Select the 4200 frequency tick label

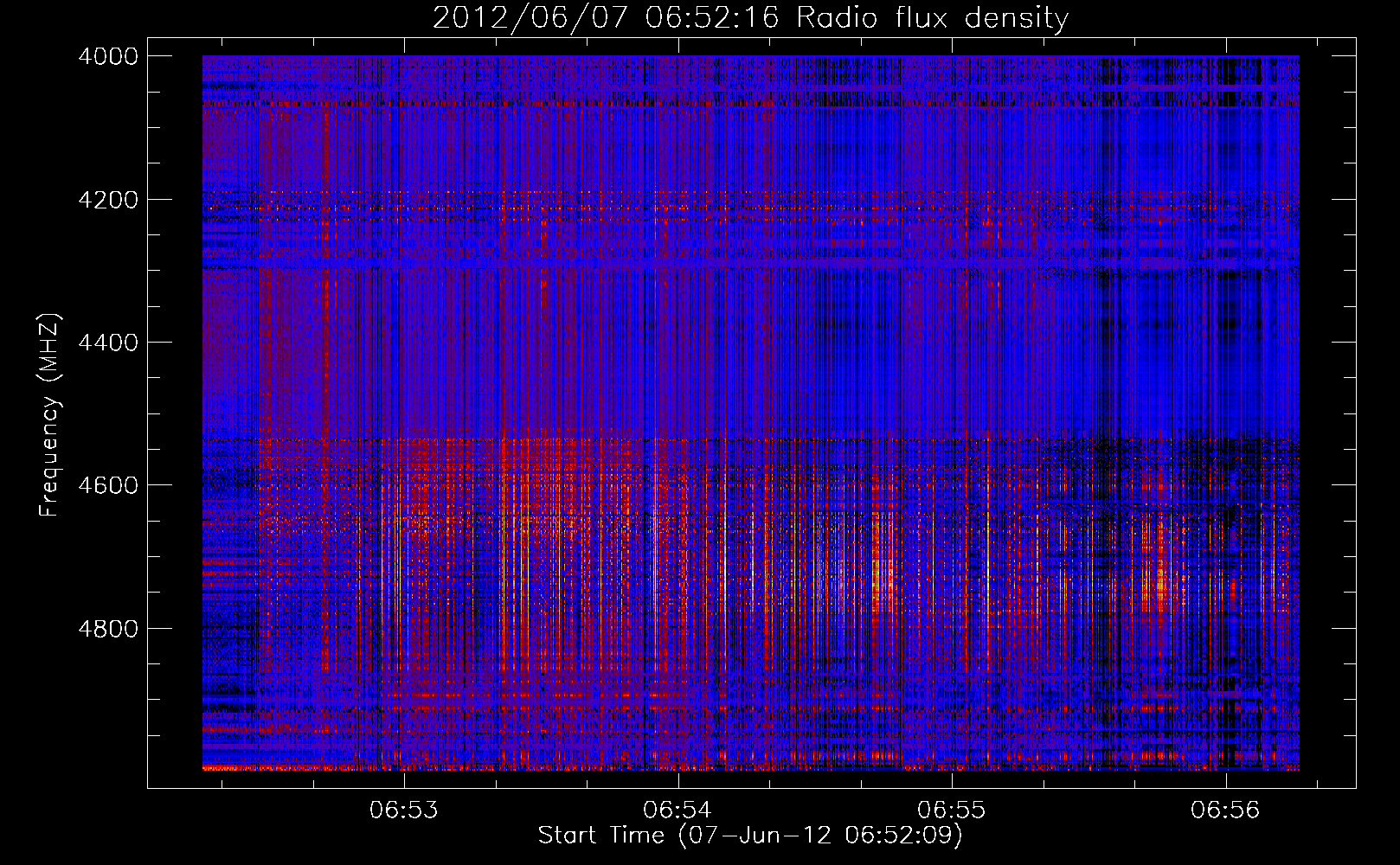click(x=108, y=200)
